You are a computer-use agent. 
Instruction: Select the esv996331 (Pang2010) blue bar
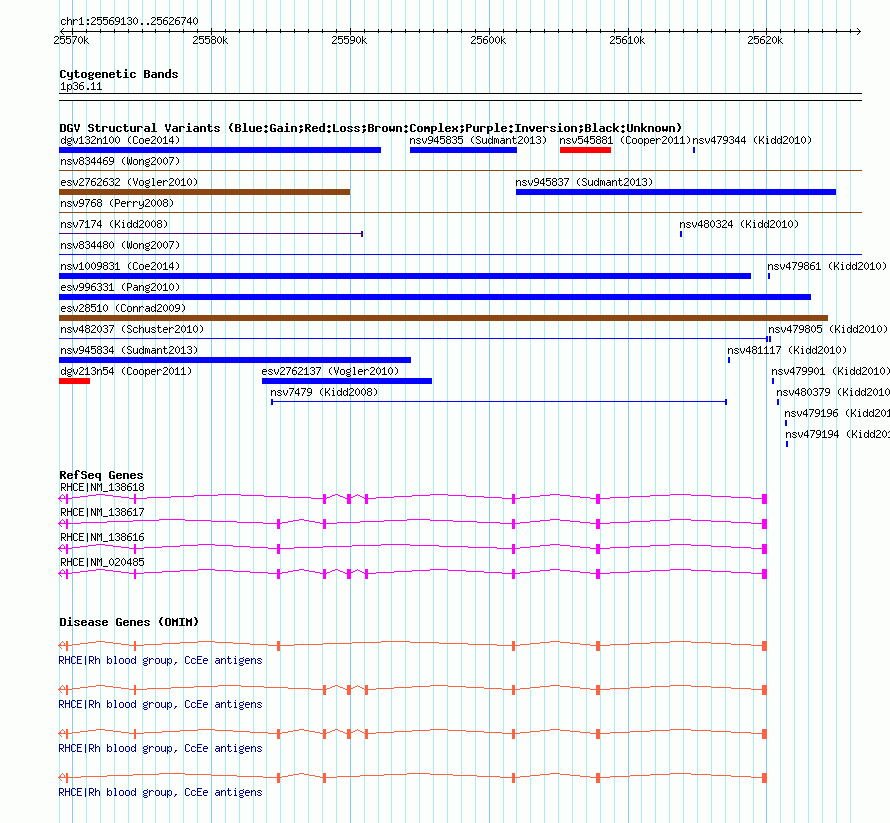[x=435, y=297]
